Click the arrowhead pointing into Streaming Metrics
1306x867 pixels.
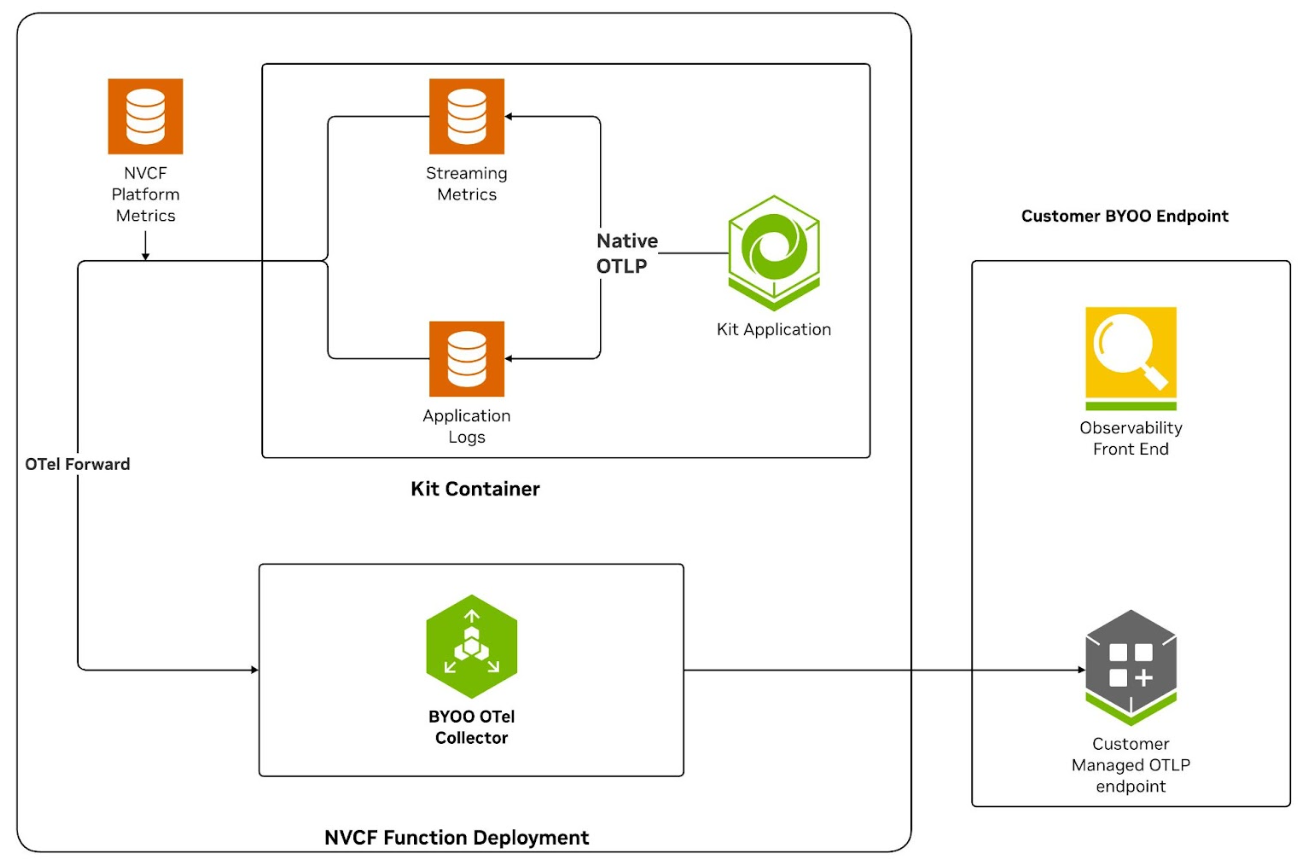click(511, 117)
